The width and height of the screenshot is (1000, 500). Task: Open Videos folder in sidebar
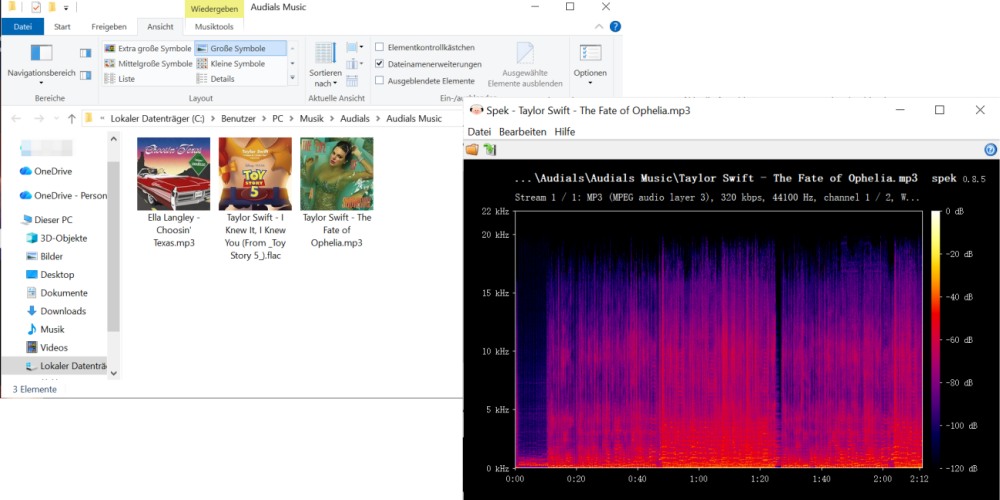pos(46,348)
